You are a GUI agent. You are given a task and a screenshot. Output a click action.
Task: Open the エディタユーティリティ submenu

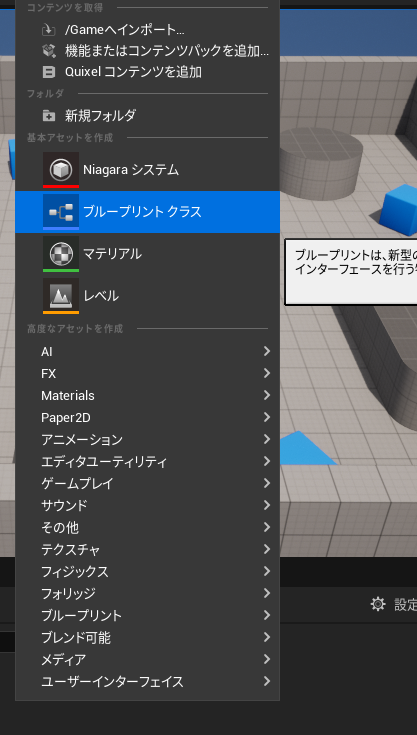[x=147, y=462]
